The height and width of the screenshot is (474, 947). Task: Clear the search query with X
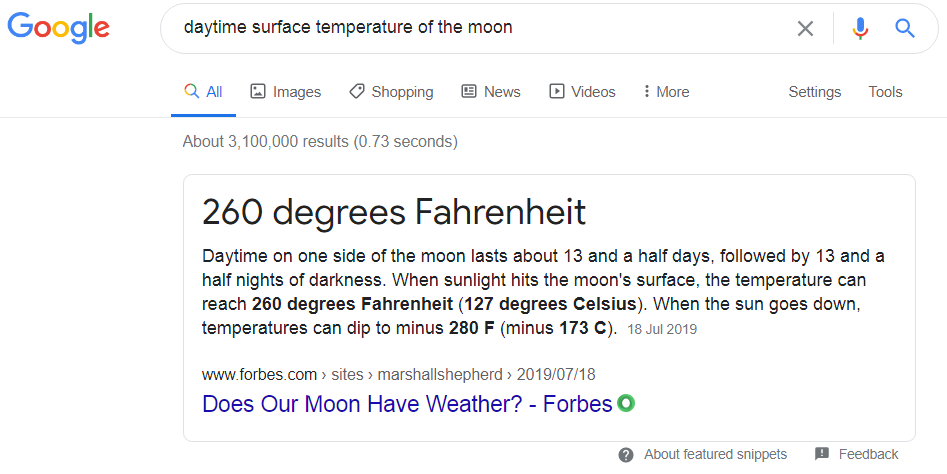pos(805,28)
